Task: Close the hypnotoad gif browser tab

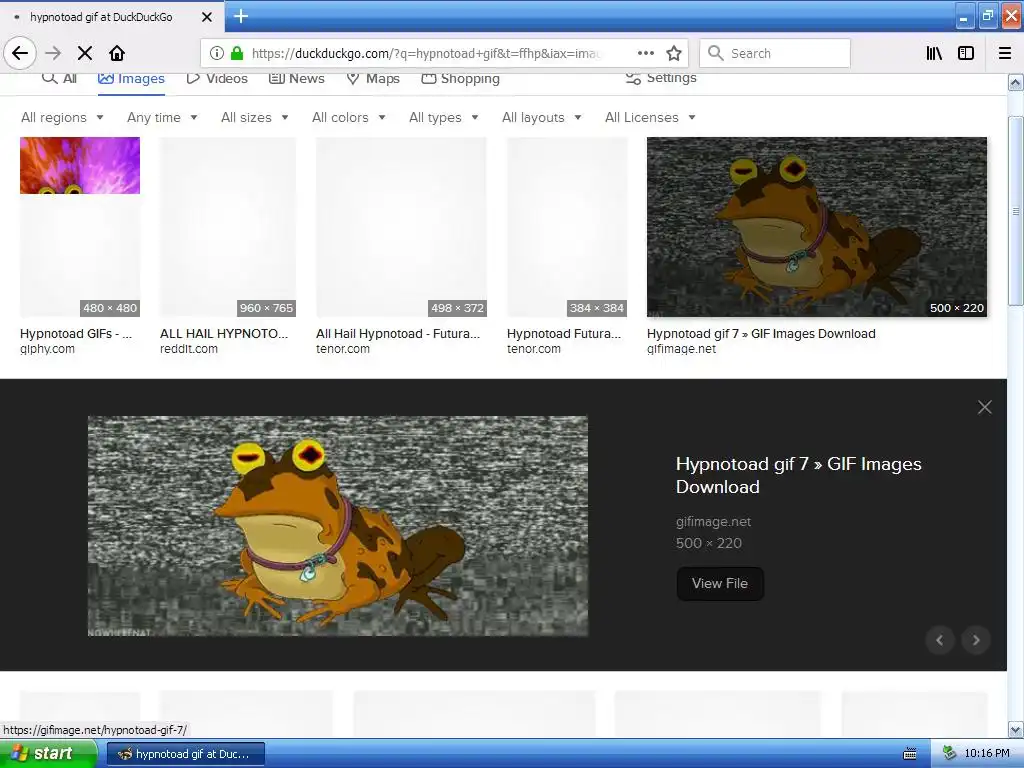Action: pyautogui.click(x=206, y=17)
